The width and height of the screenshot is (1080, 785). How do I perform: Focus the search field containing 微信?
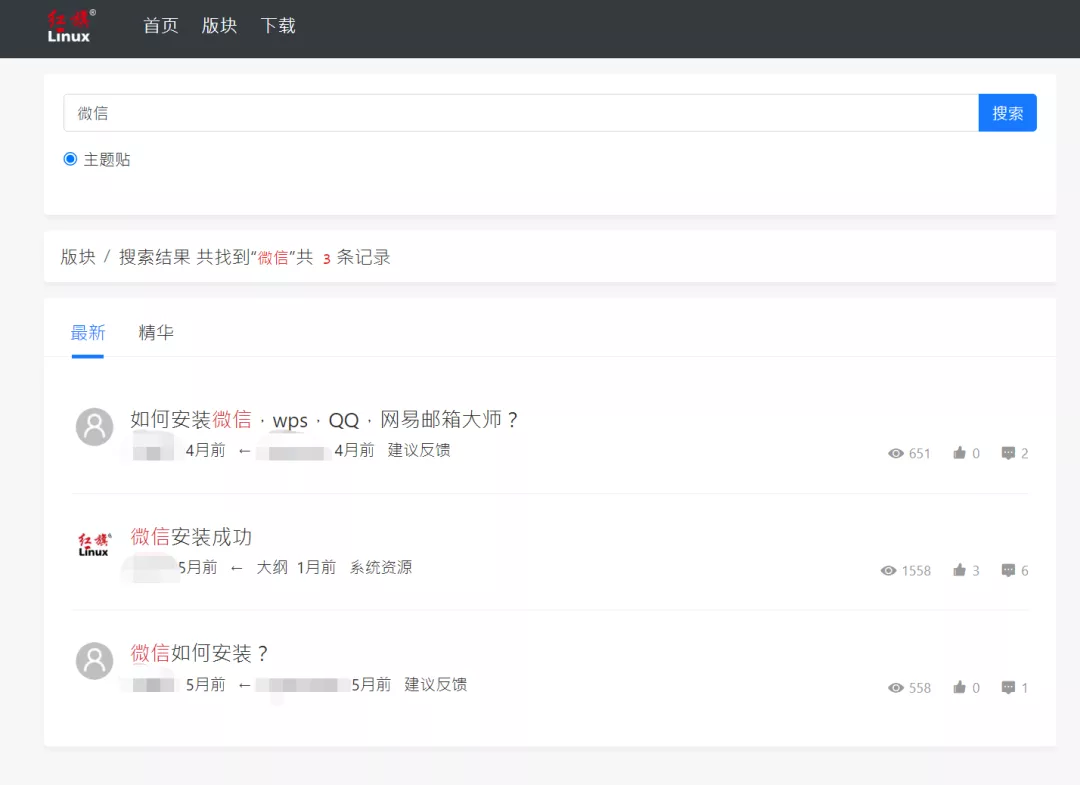point(521,113)
